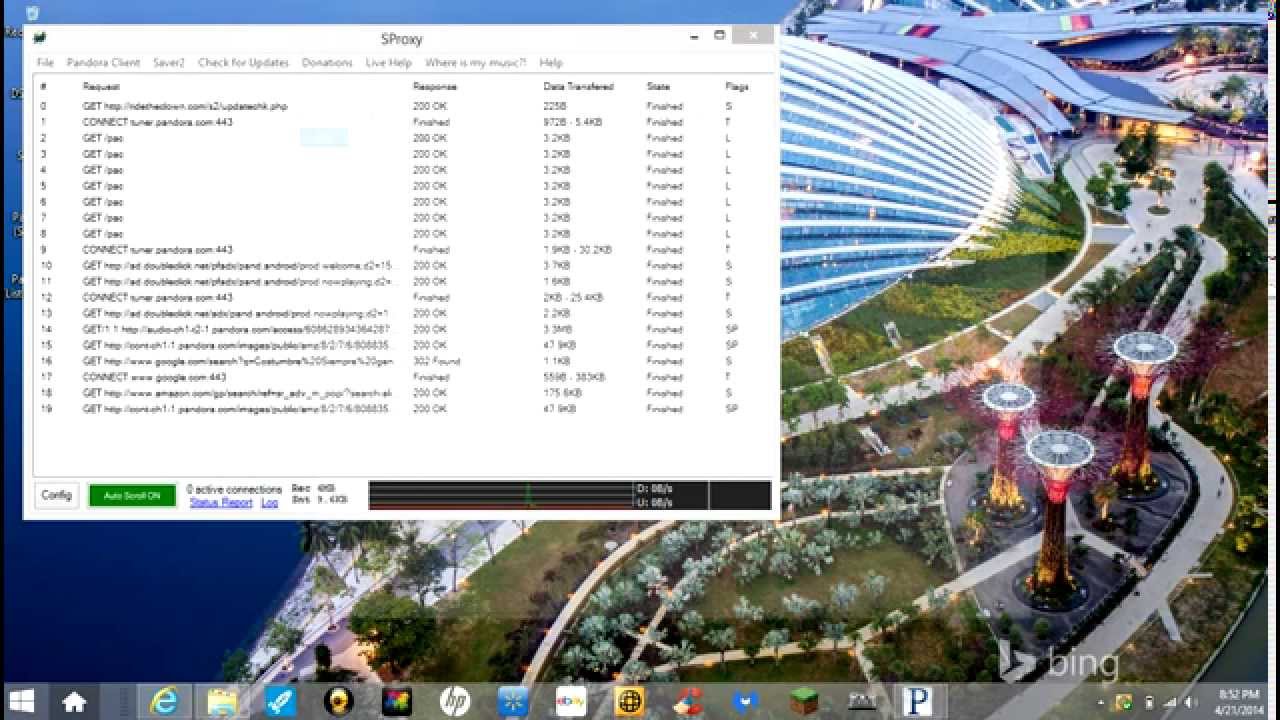Open the eBay app in taskbar

coord(571,702)
